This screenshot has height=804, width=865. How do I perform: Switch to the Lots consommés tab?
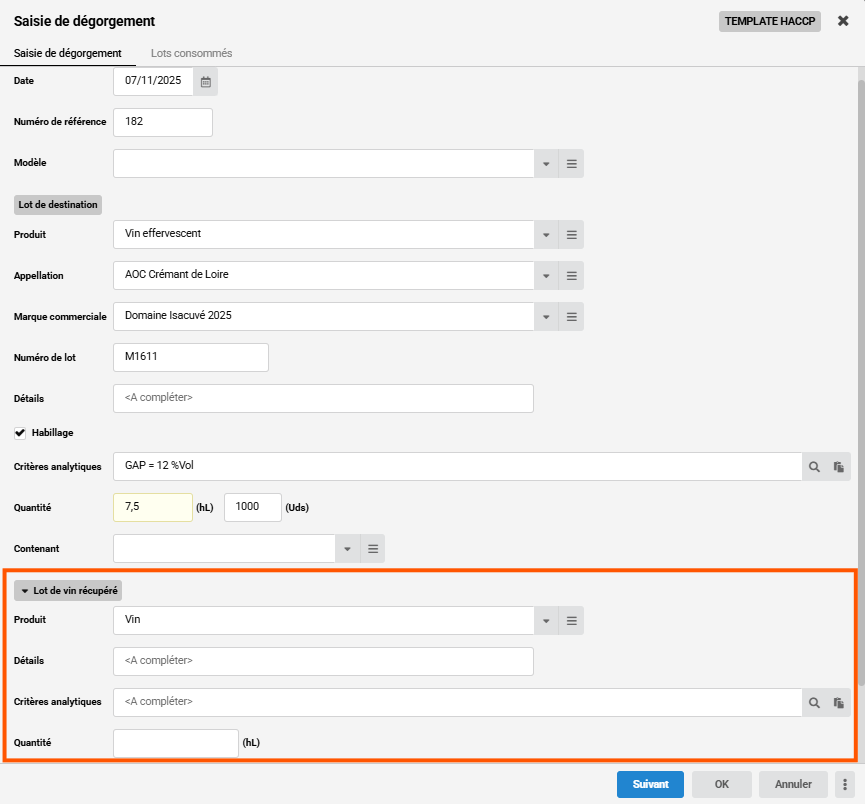pos(191,53)
